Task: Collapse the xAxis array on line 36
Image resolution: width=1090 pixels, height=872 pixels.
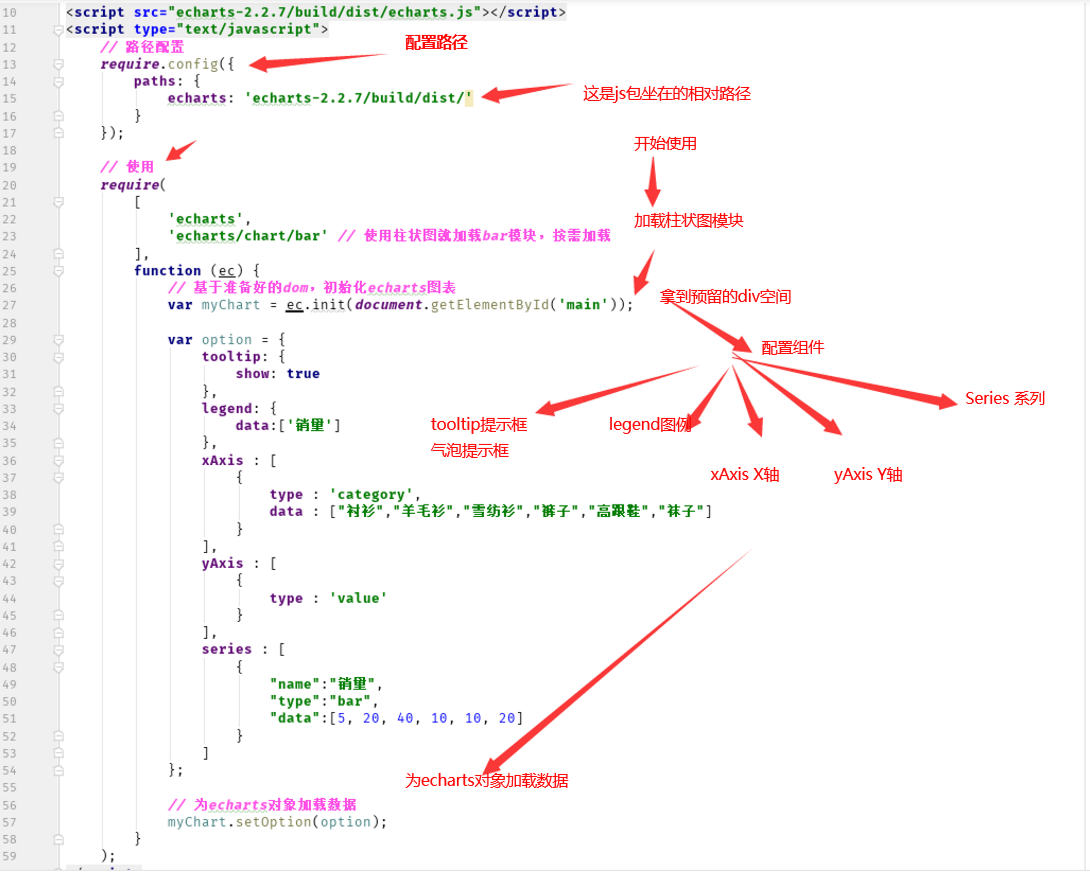Action: (58, 460)
